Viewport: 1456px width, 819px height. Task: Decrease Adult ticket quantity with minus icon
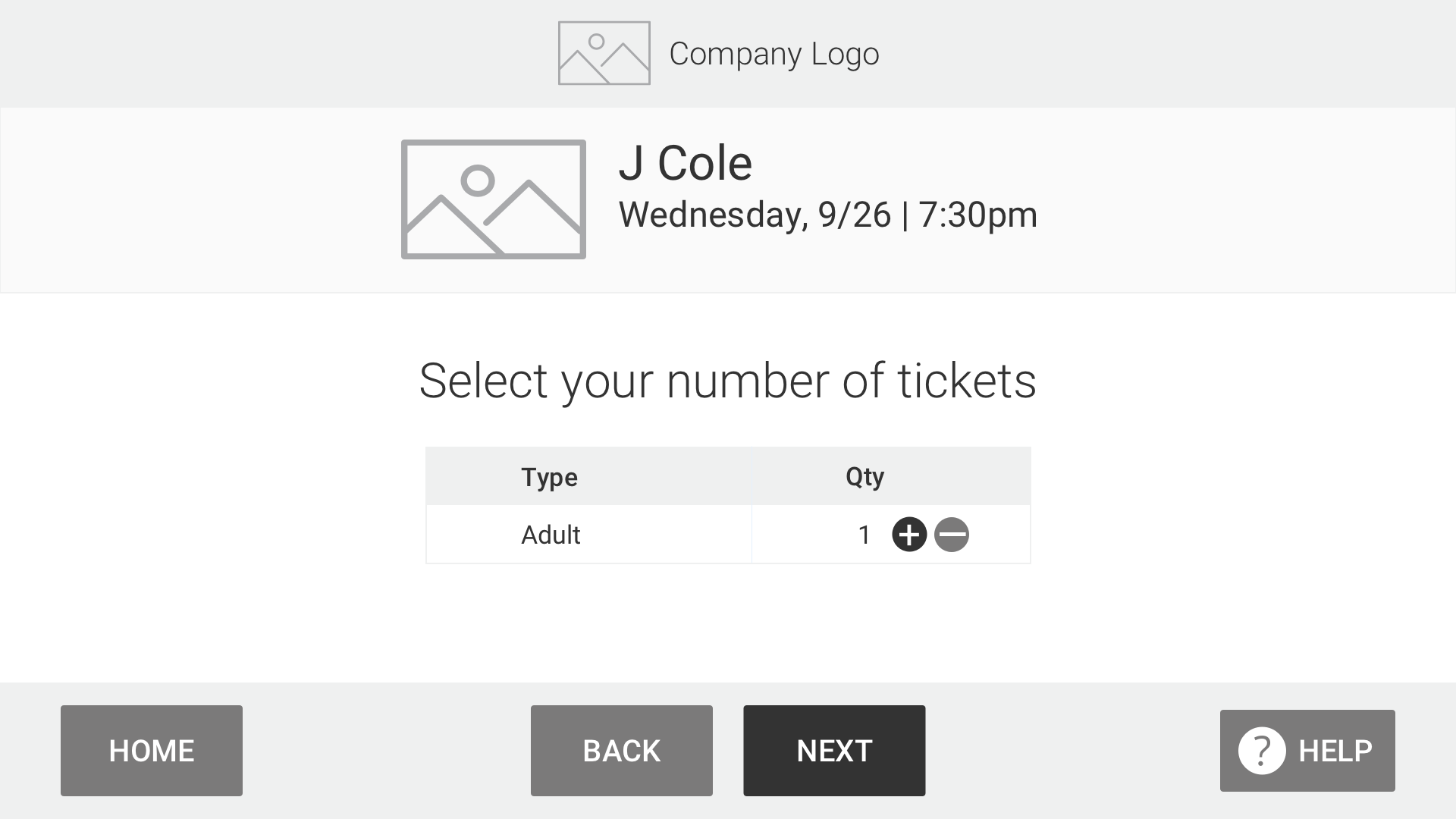pyautogui.click(x=952, y=535)
